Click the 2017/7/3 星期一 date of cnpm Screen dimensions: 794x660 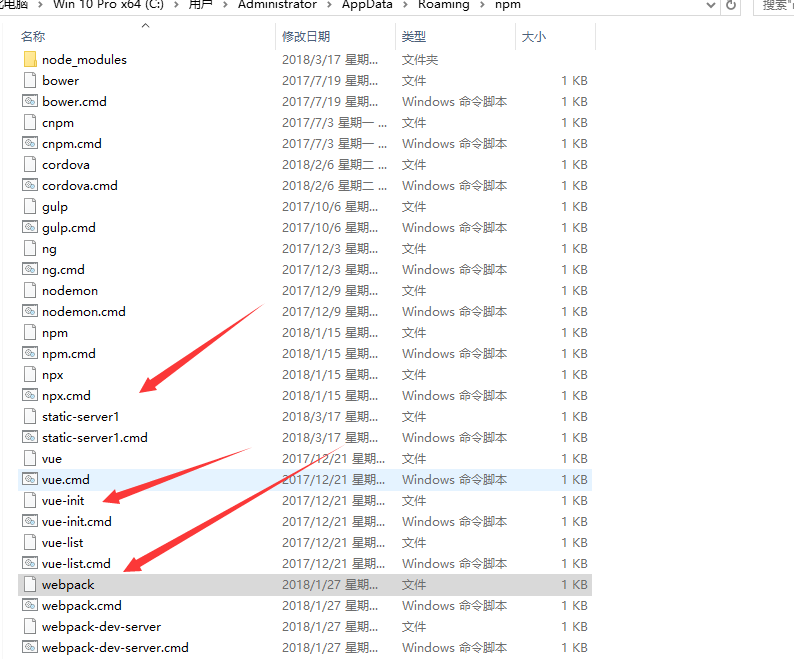334,123
